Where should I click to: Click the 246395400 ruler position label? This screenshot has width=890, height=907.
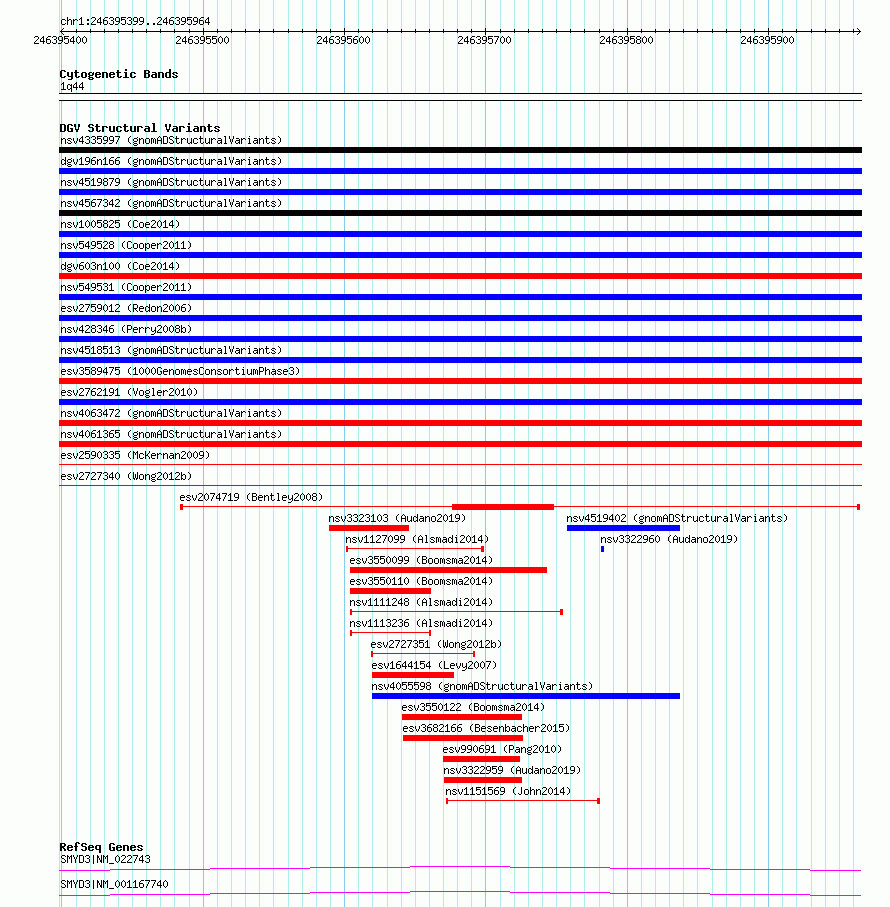61,40
